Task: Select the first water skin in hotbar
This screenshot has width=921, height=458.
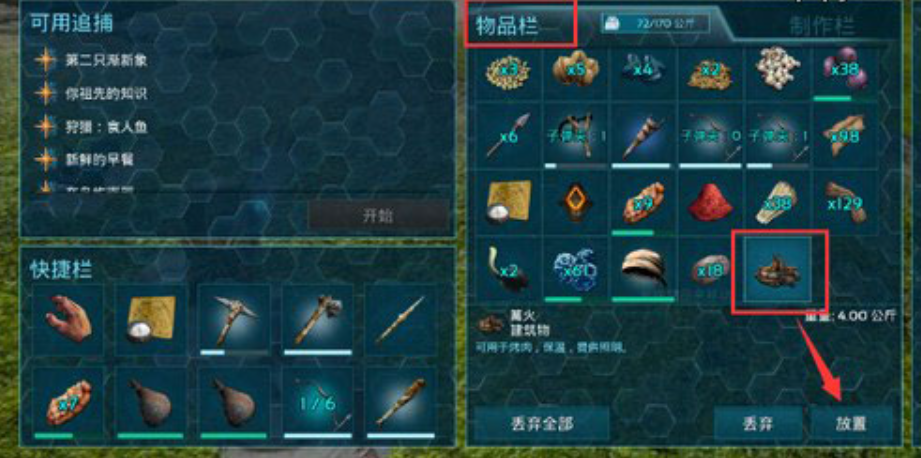Action: pos(151,403)
